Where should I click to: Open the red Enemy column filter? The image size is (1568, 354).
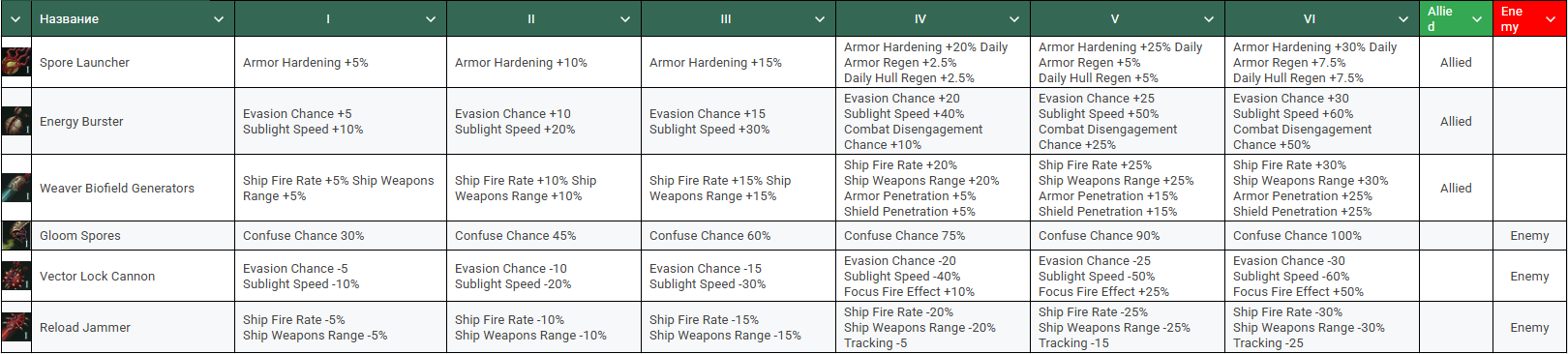click(1552, 18)
